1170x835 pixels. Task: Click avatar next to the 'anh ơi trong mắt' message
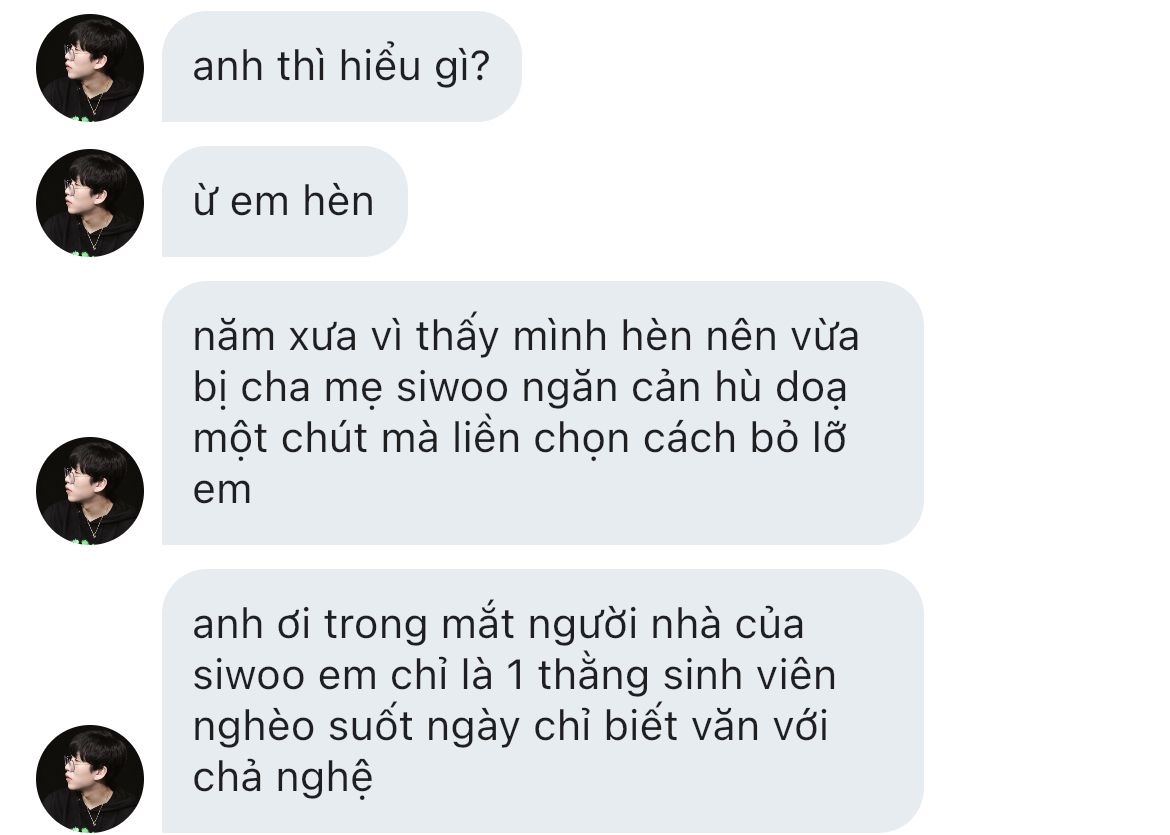90,778
